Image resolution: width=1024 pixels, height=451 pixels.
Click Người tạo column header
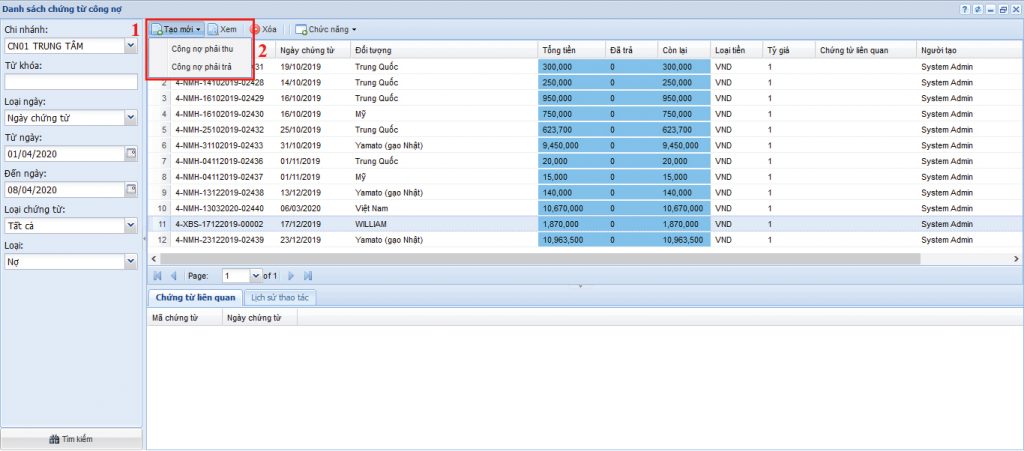[970, 50]
